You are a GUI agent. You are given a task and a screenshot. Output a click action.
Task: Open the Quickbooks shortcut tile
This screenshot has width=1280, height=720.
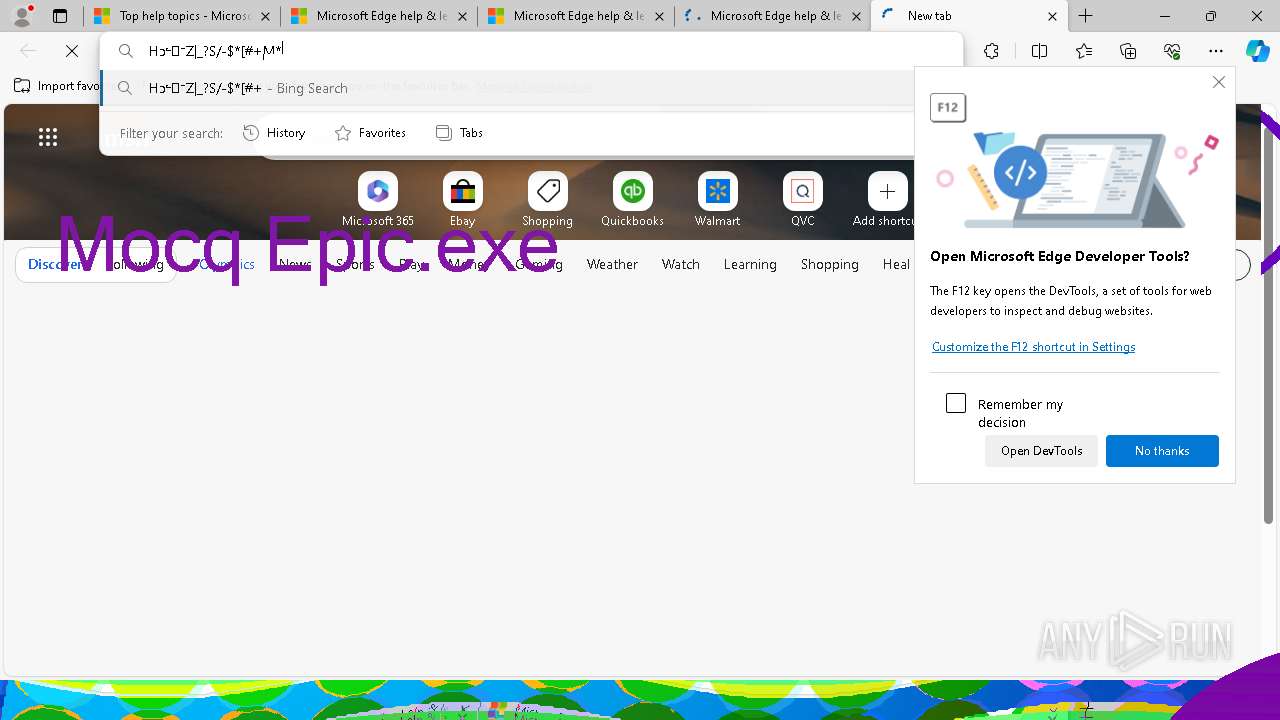[x=632, y=200]
